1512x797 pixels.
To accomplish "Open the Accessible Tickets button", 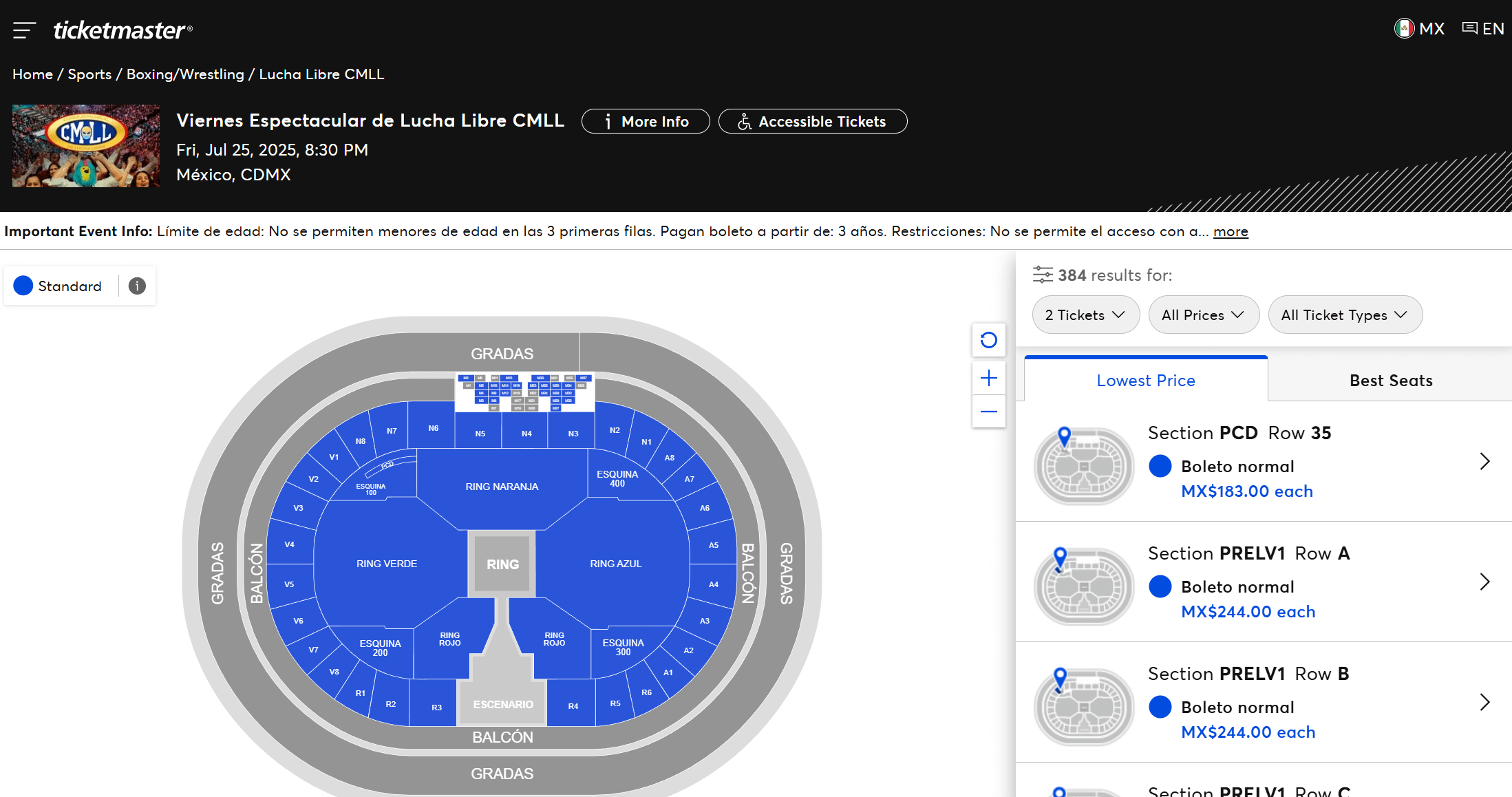I will pyautogui.click(x=813, y=122).
